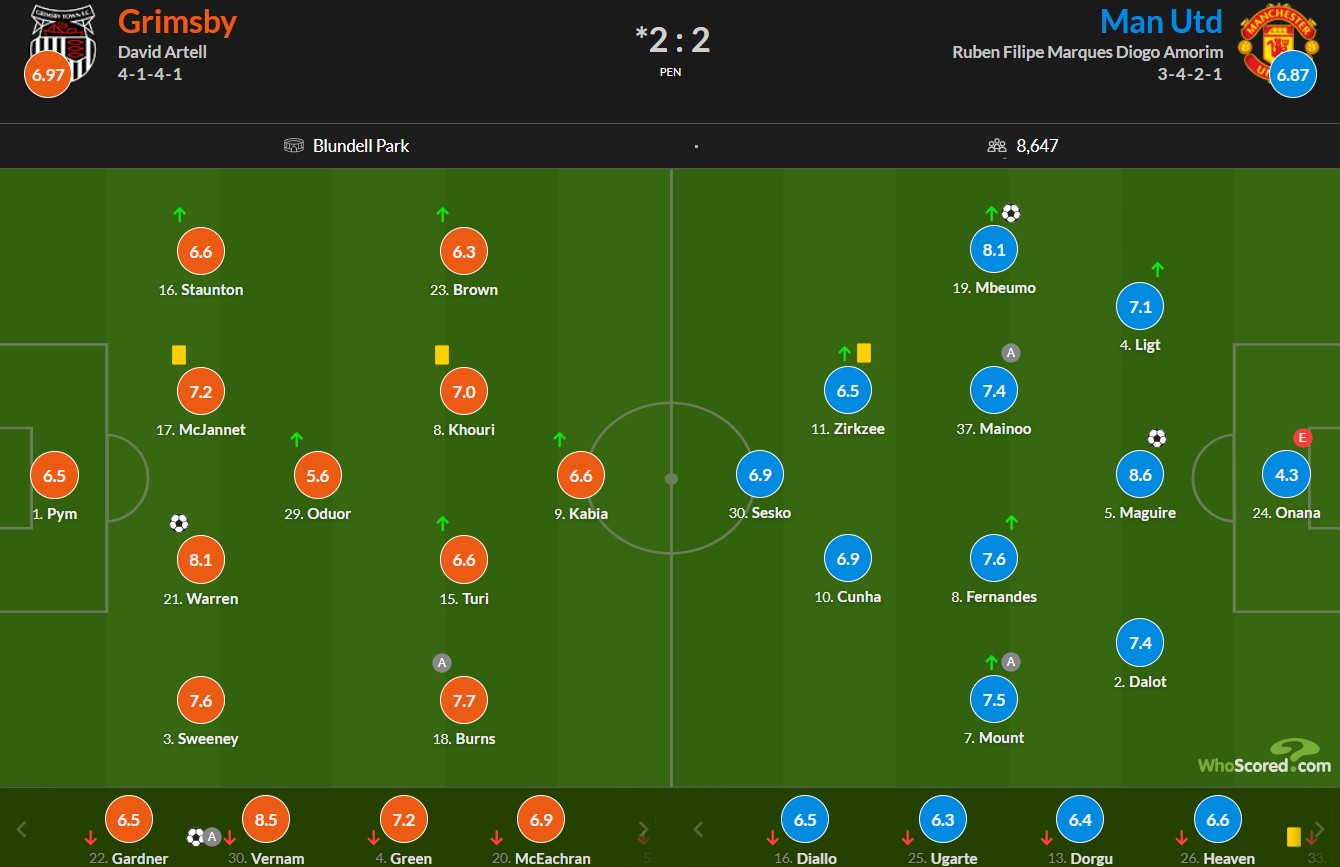Select substitute Vernam's 8.5 rating circle
1340x867 pixels.
(x=266, y=820)
